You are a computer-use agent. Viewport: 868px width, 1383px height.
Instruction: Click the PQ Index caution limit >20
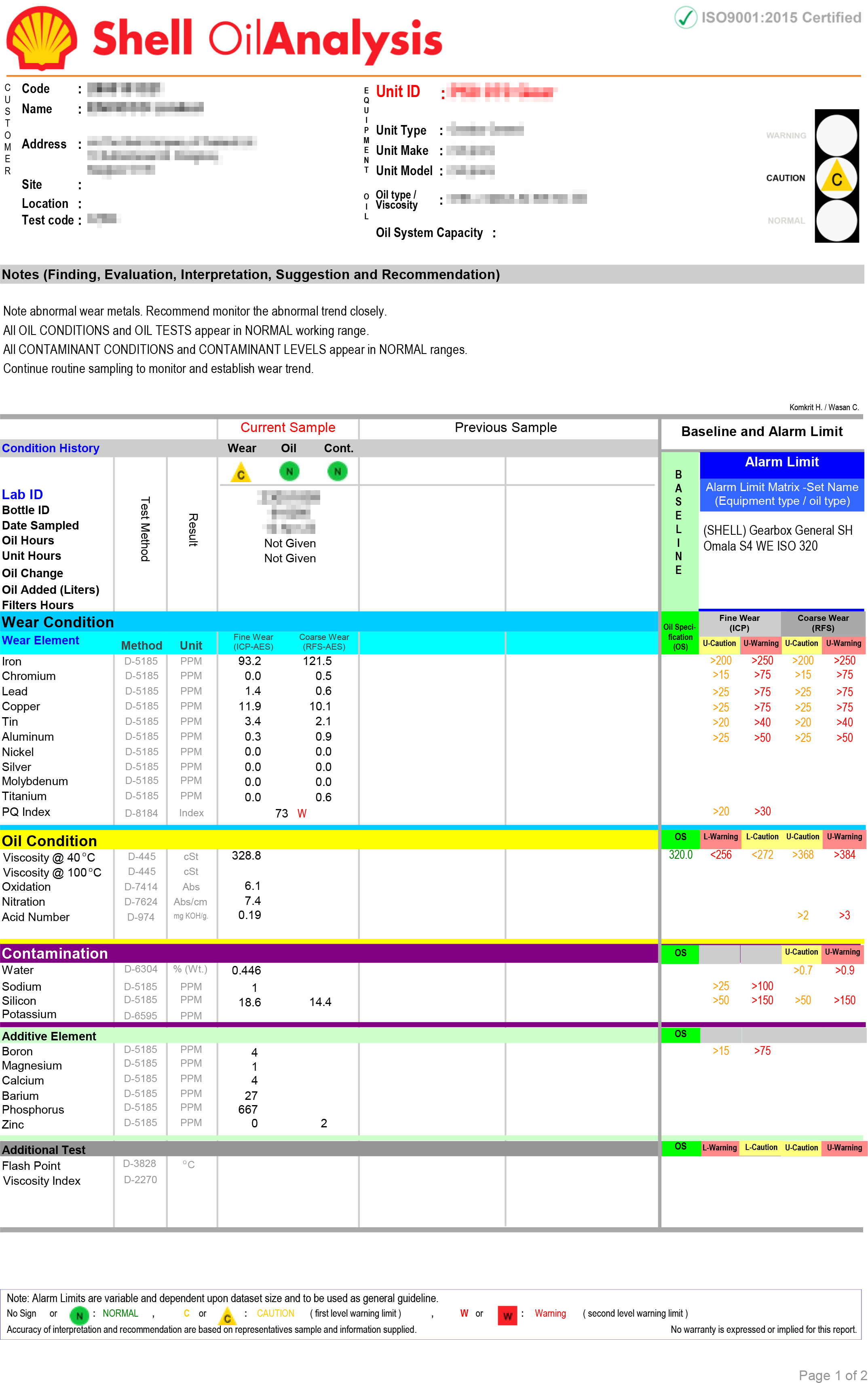click(x=721, y=811)
